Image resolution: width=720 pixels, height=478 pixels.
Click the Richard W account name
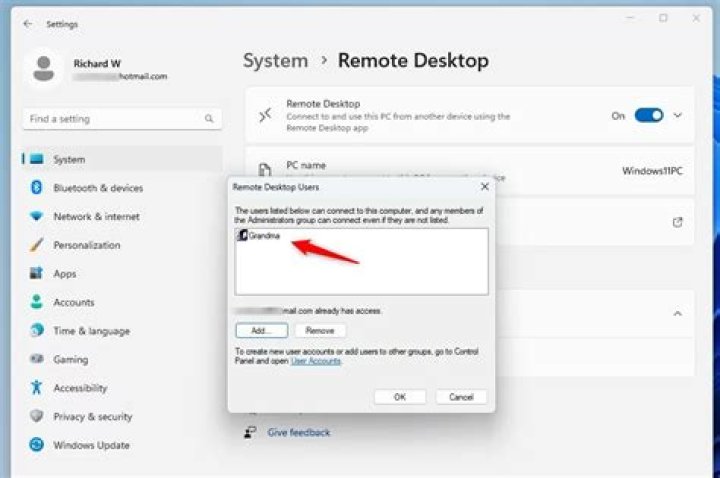(x=97, y=63)
